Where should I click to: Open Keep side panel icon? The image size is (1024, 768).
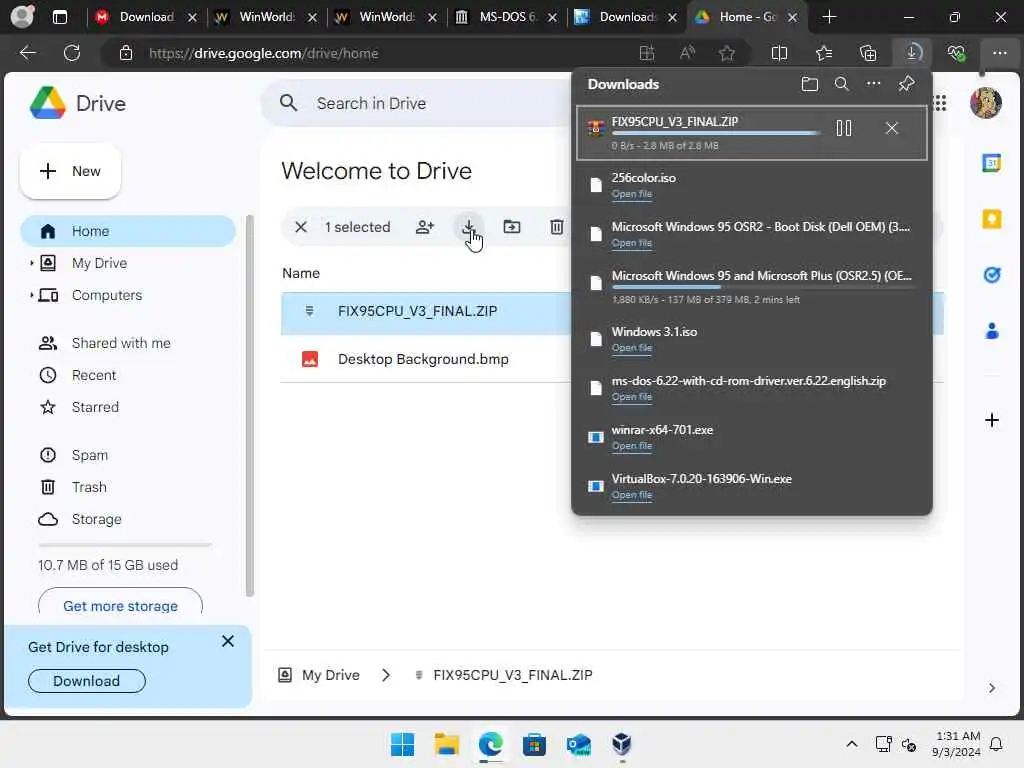(x=991, y=219)
